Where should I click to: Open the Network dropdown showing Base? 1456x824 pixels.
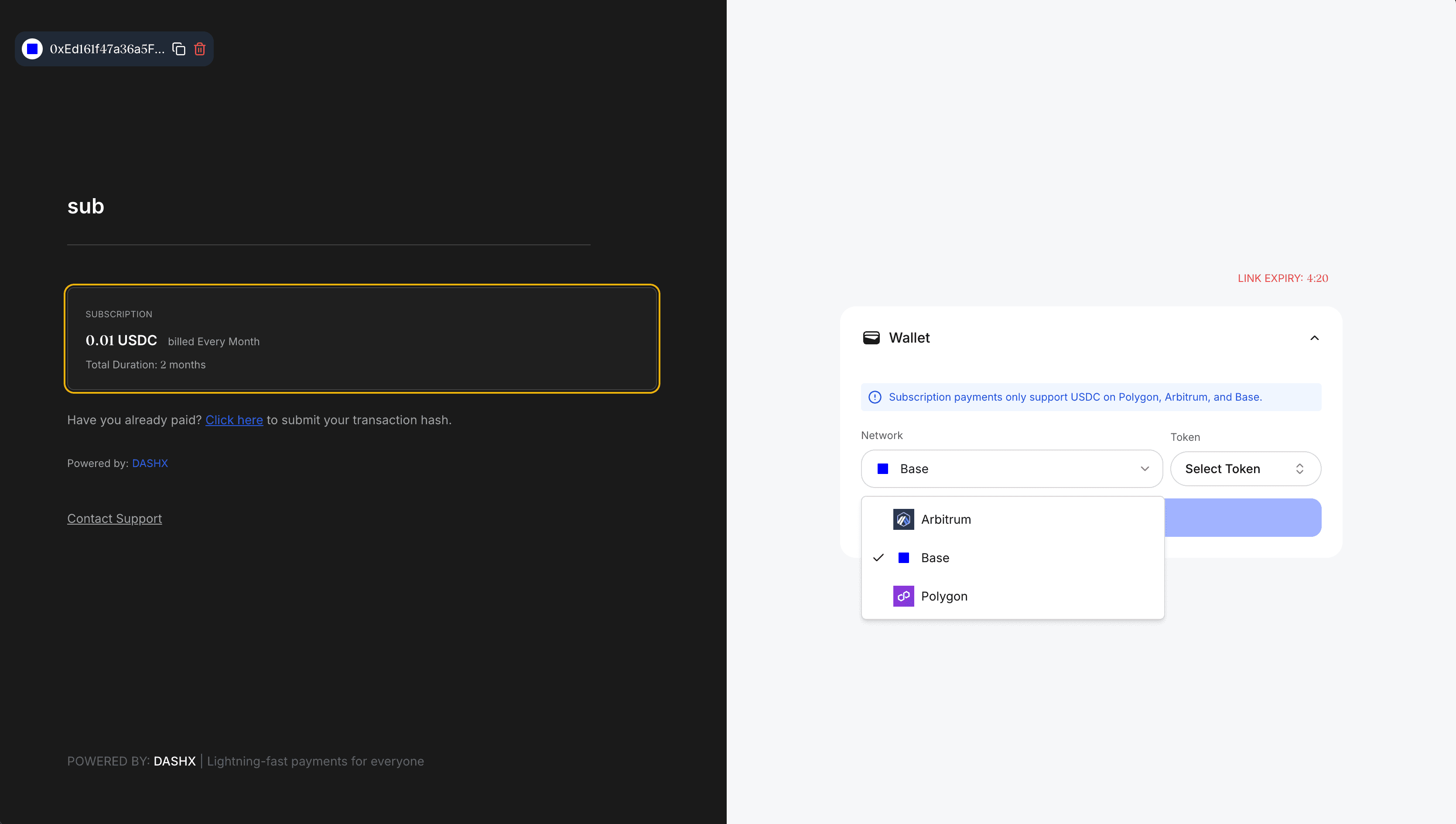pos(1012,469)
